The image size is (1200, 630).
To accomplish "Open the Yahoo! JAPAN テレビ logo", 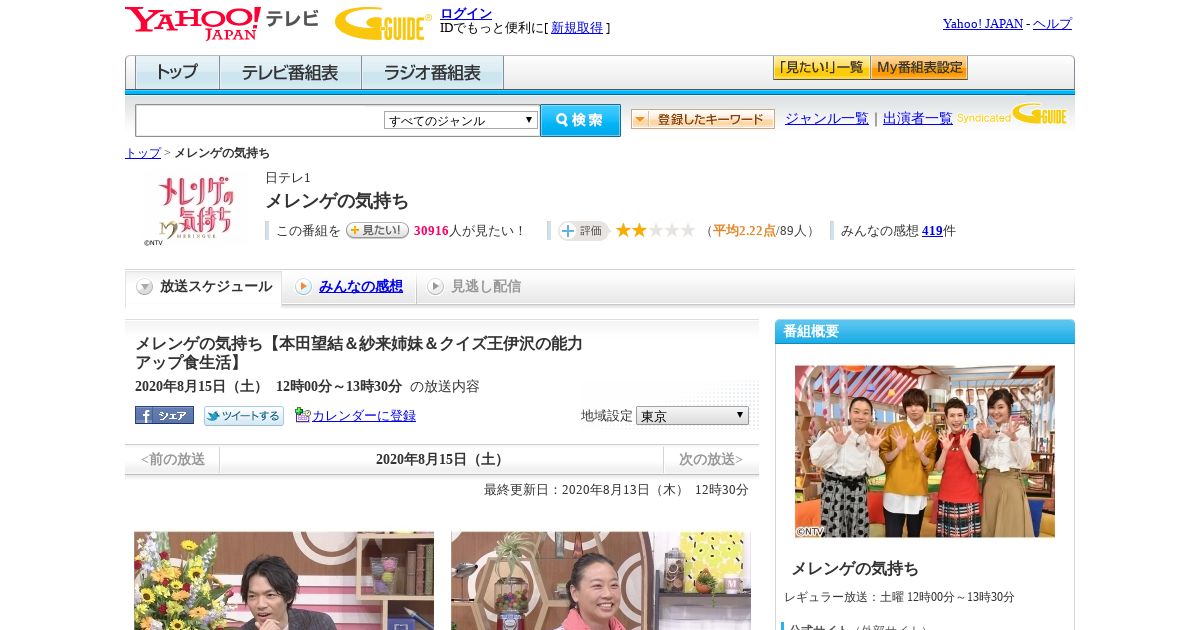I will pyautogui.click(x=222, y=23).
